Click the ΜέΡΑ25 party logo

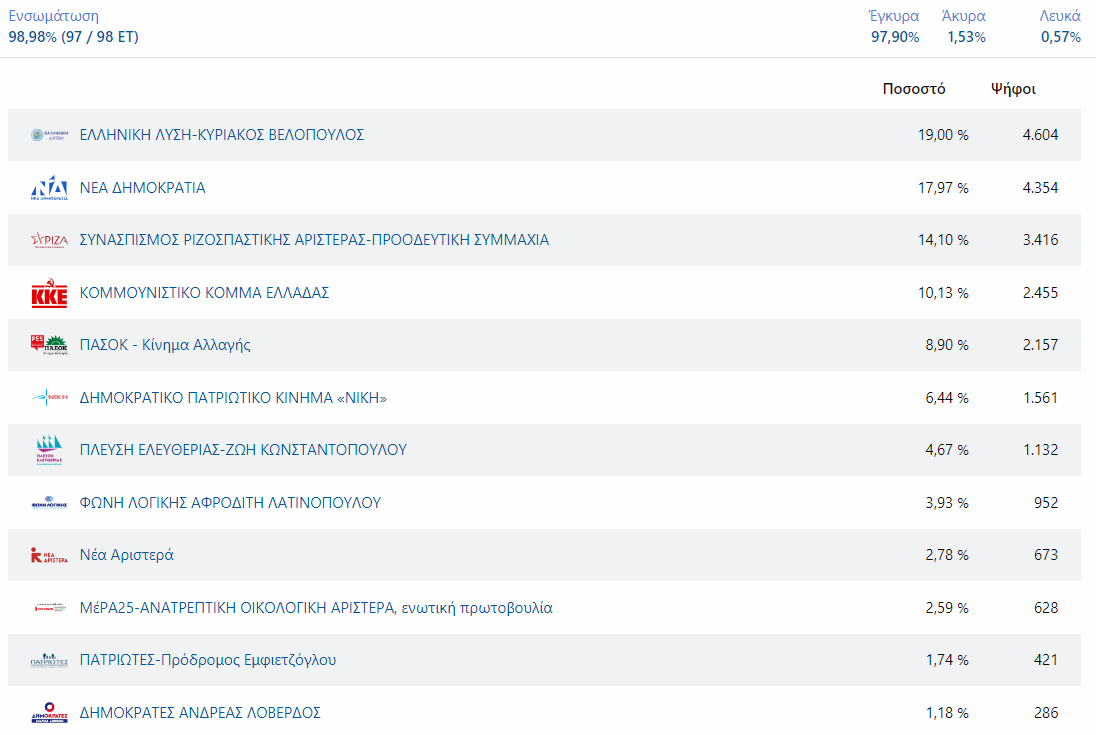(50, 608)
